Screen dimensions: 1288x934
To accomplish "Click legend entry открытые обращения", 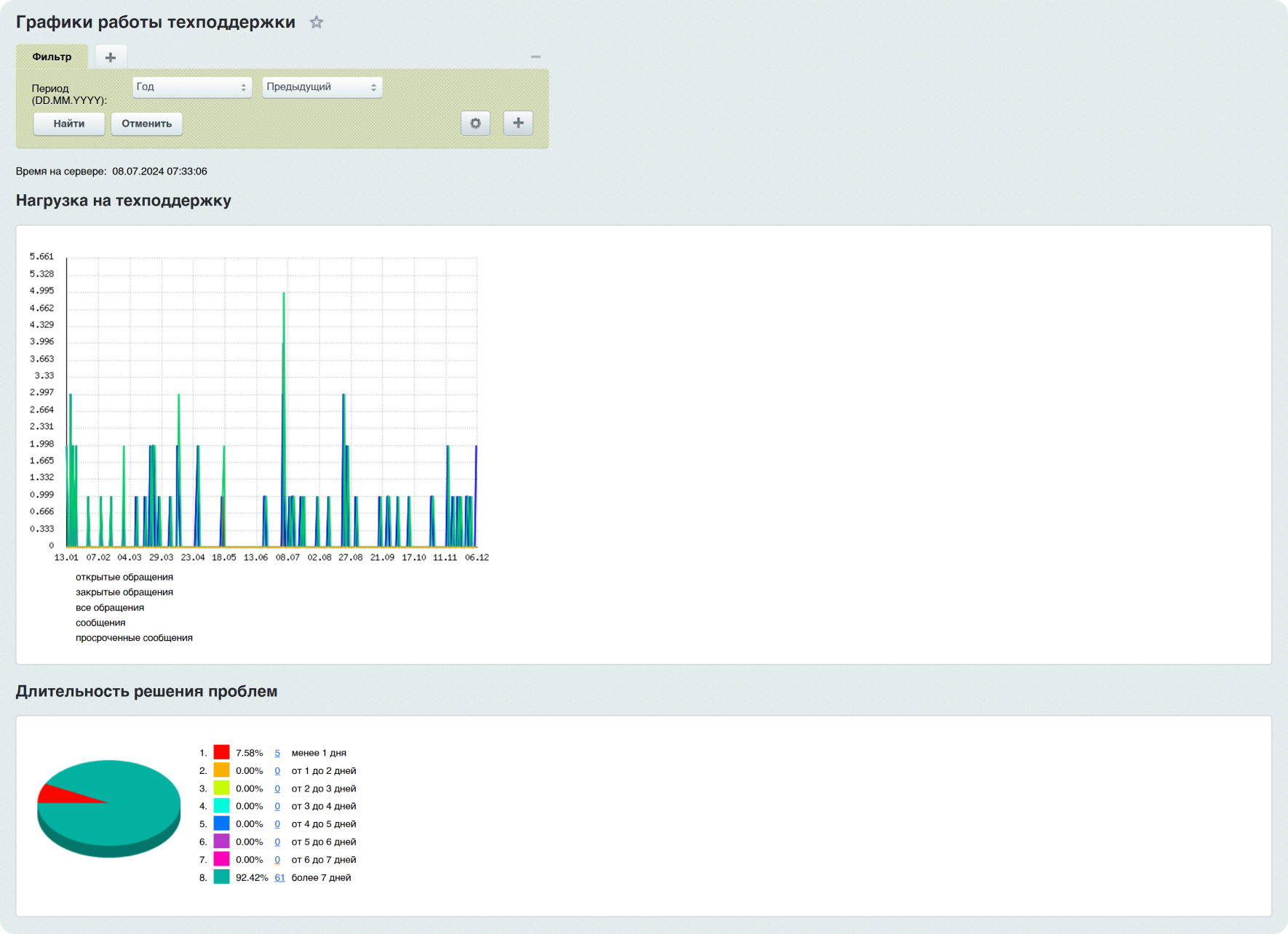I will (124, 577).
